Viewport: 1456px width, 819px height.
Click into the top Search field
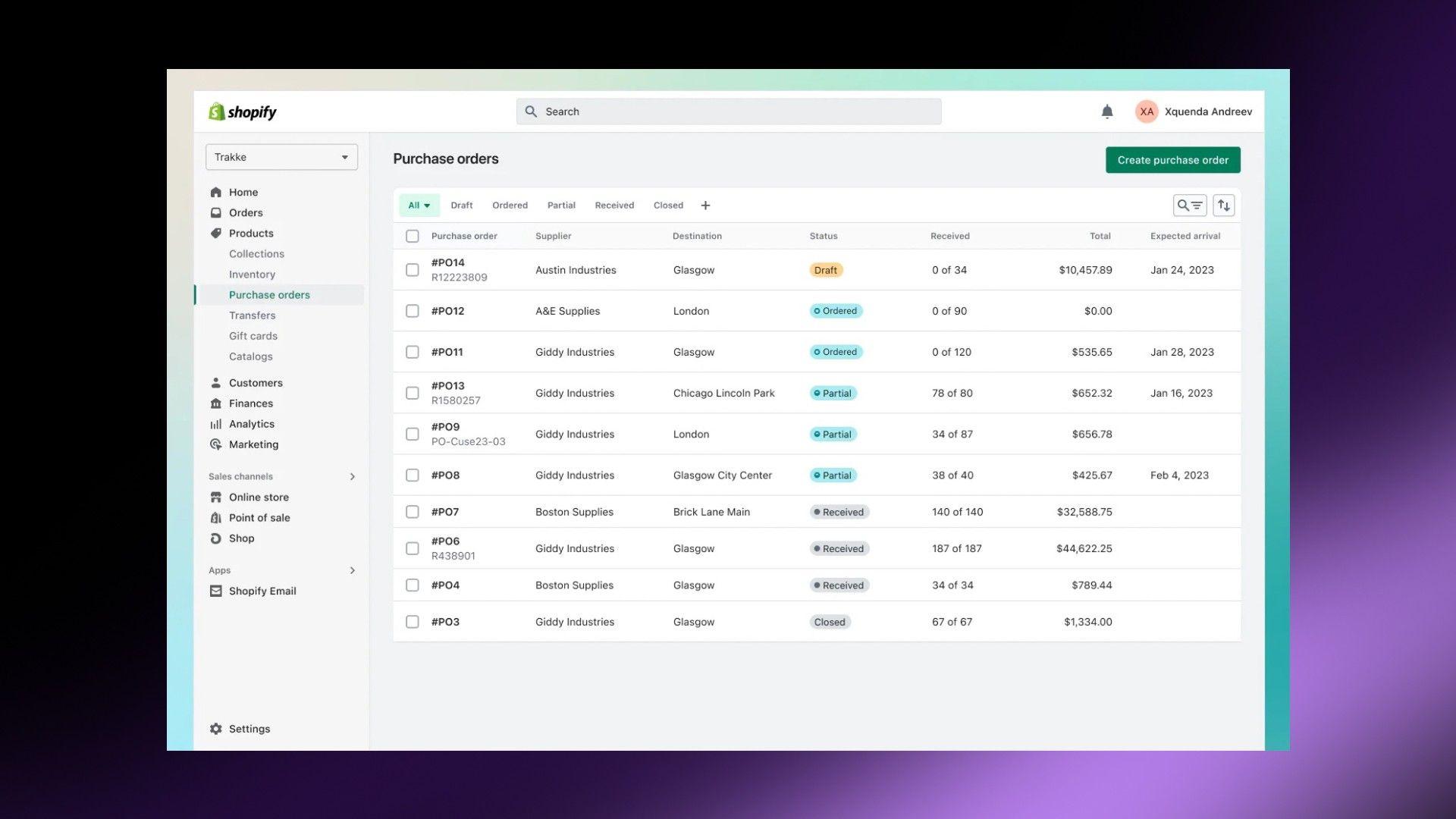pos(728,111)
